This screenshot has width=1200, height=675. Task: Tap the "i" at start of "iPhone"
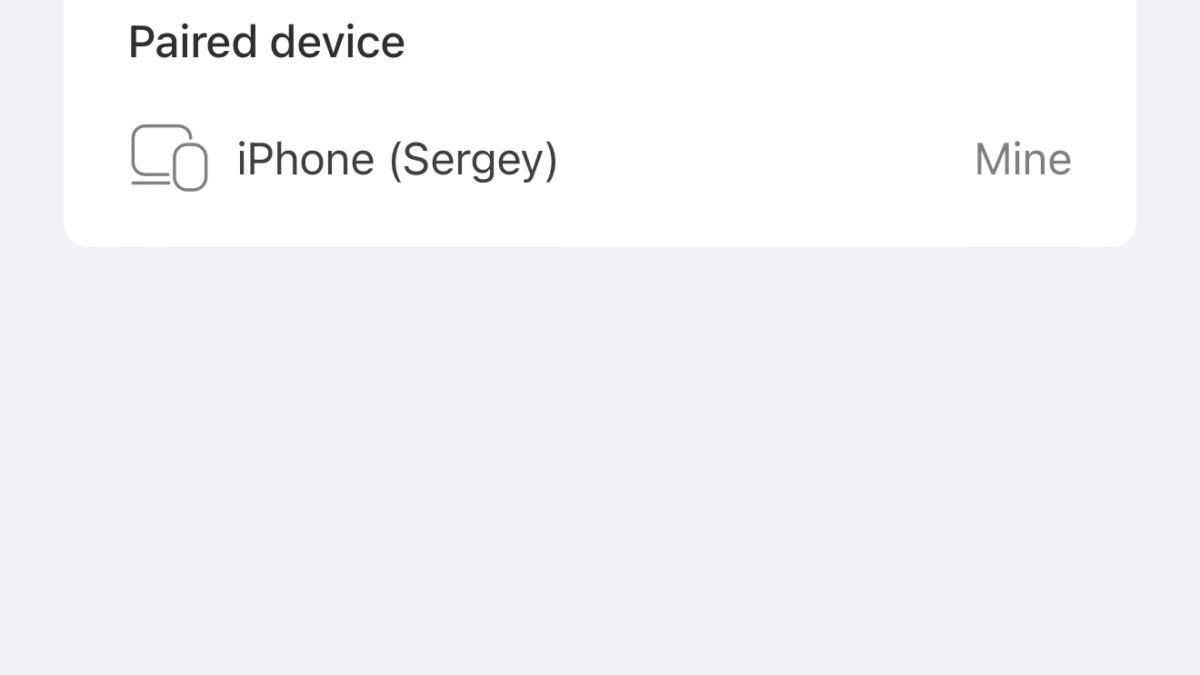click(241, 159)
